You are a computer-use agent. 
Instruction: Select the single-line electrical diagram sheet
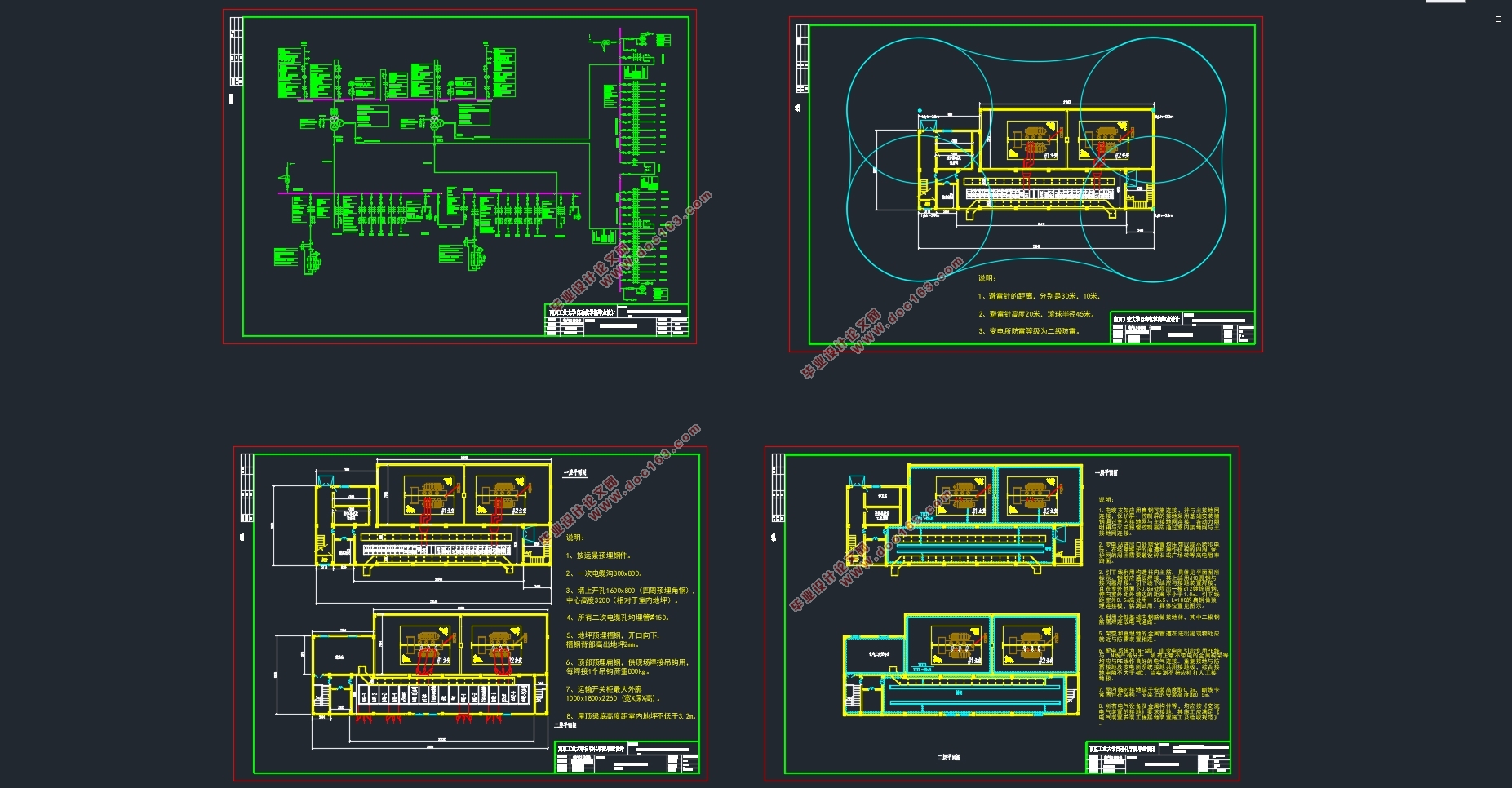459,176
